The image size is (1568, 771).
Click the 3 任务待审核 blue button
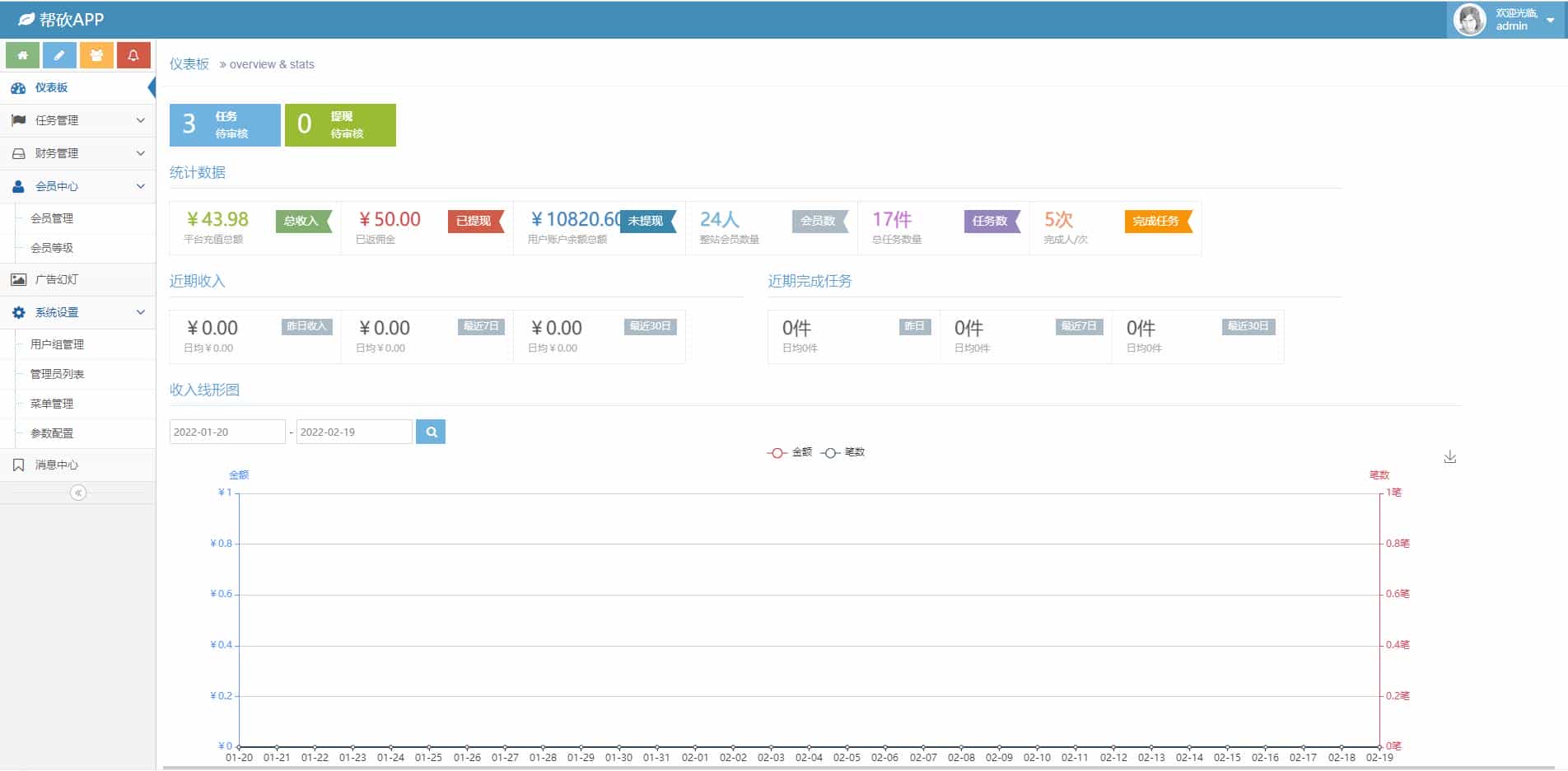coord(224,125)
